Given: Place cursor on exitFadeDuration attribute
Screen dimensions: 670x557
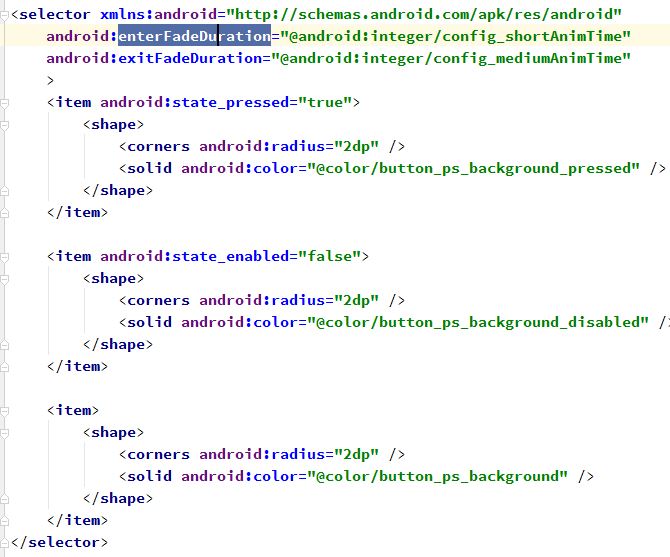Looking at the screenshot, I should point(190,58).
